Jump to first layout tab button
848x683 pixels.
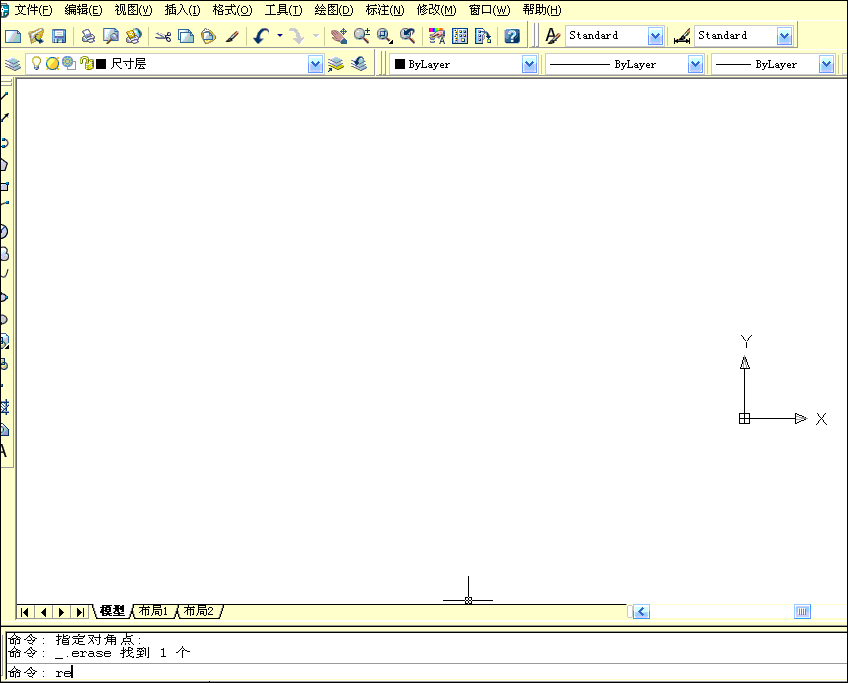[24, 612]
